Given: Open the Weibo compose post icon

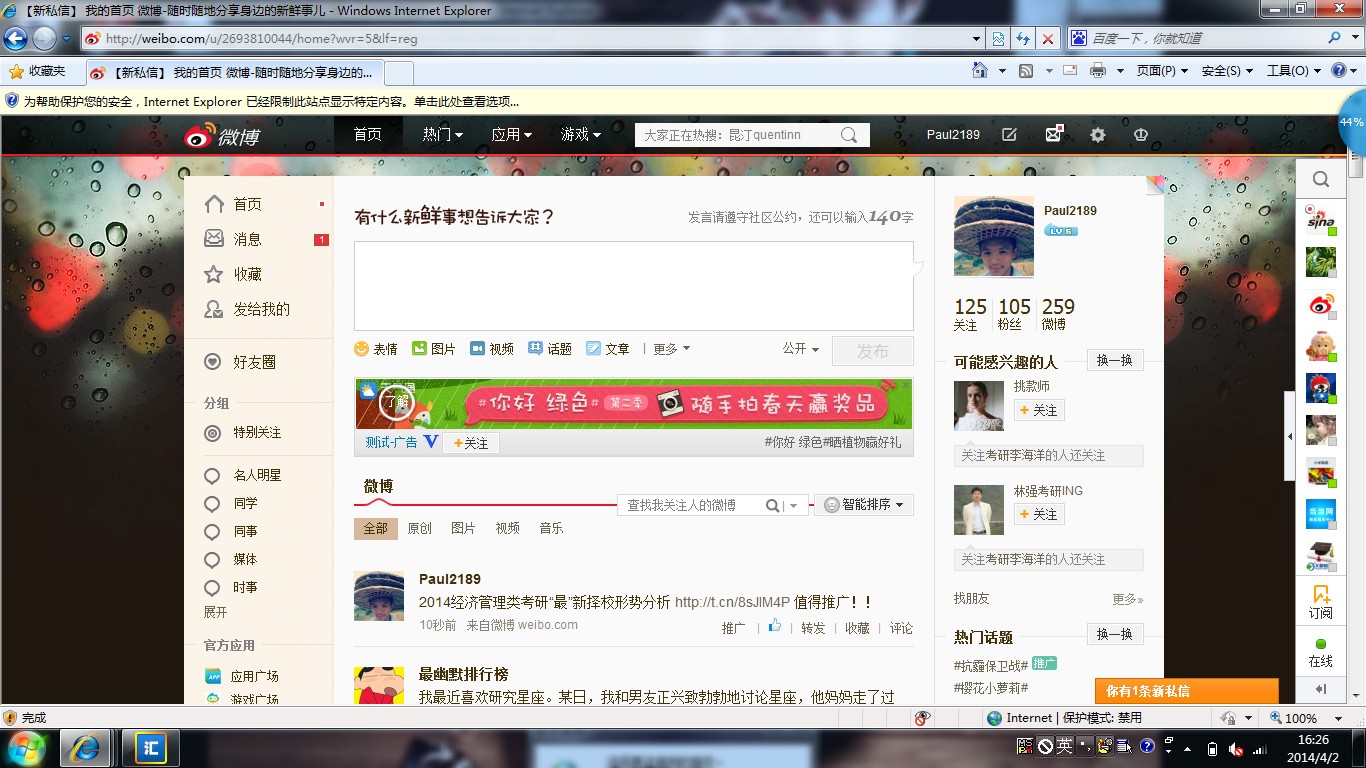Looking at the screenshot, I should click(x=1010, y=135).
